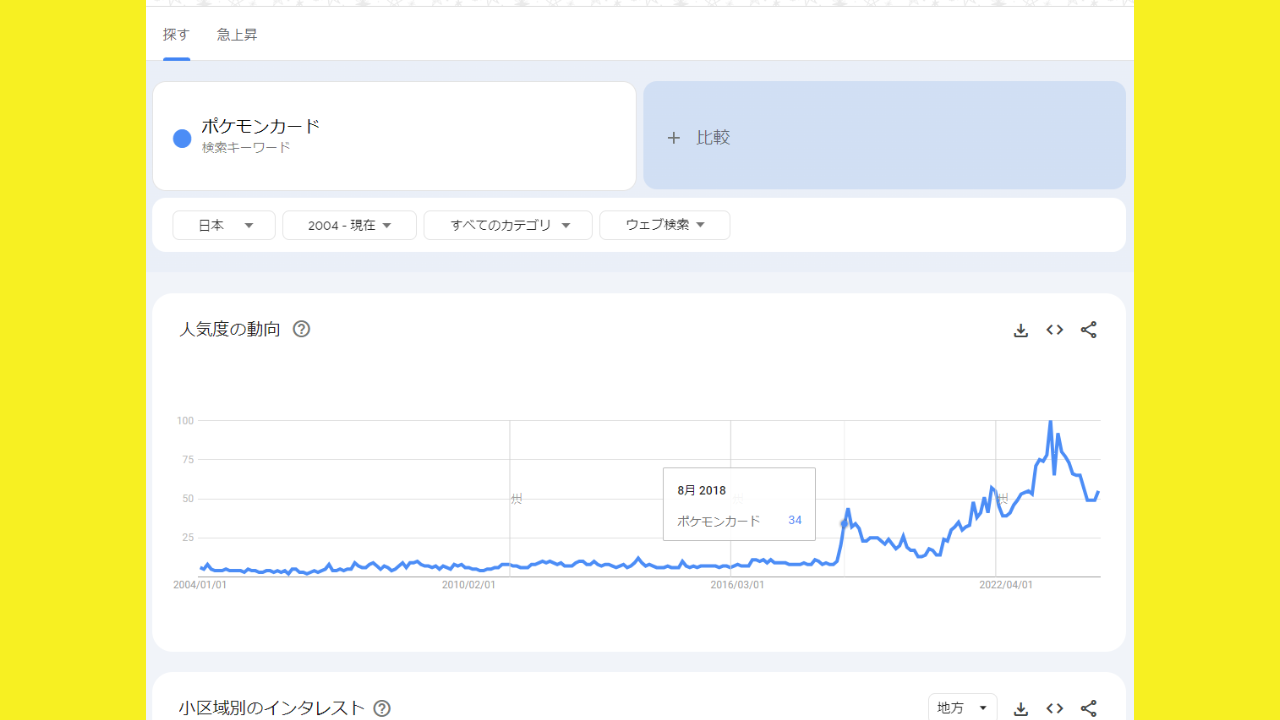
Task: Click the 小区域別のインタレスト heading
Action: 272,708
